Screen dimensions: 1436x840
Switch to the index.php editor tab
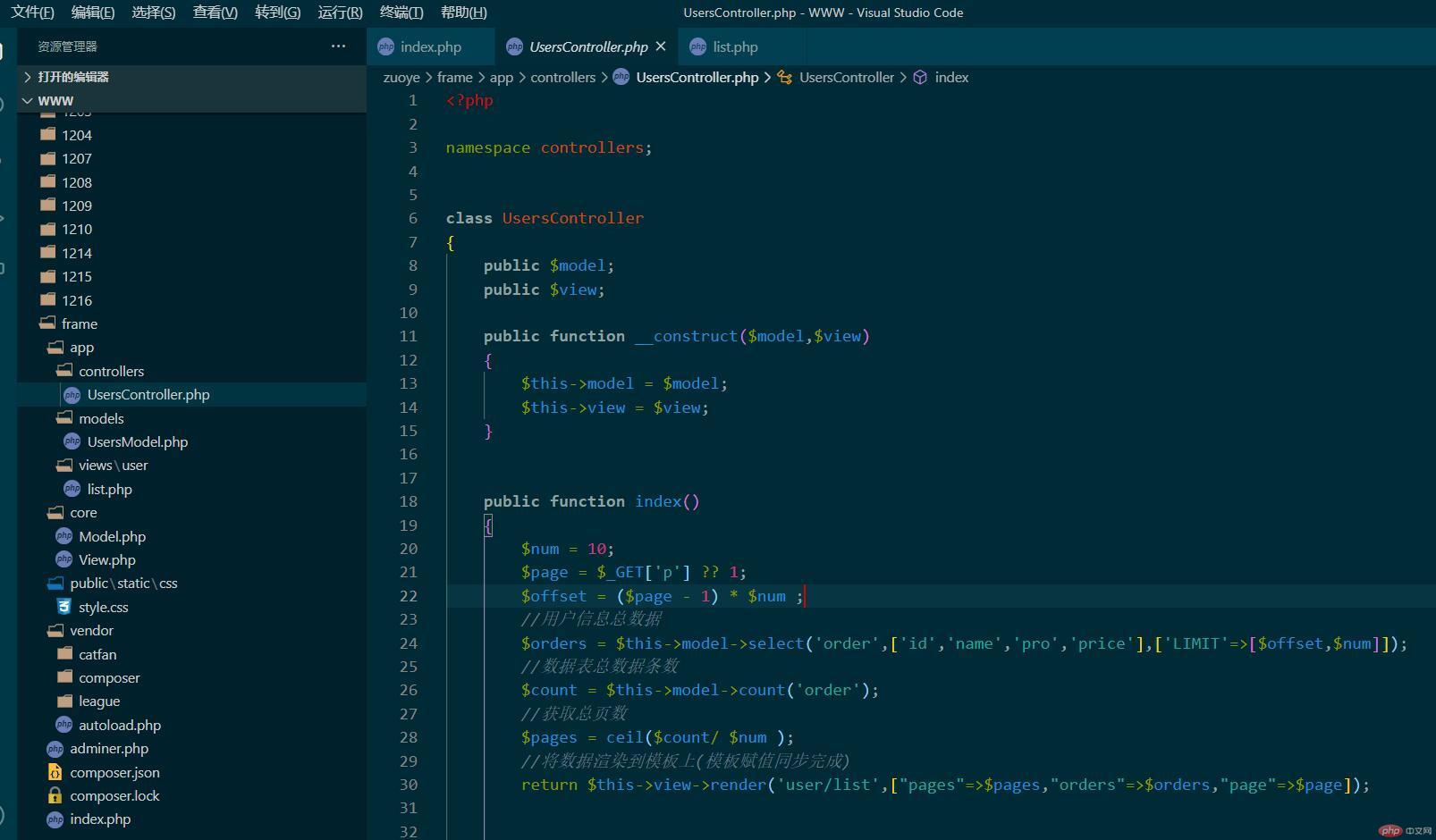pos(430,46)
